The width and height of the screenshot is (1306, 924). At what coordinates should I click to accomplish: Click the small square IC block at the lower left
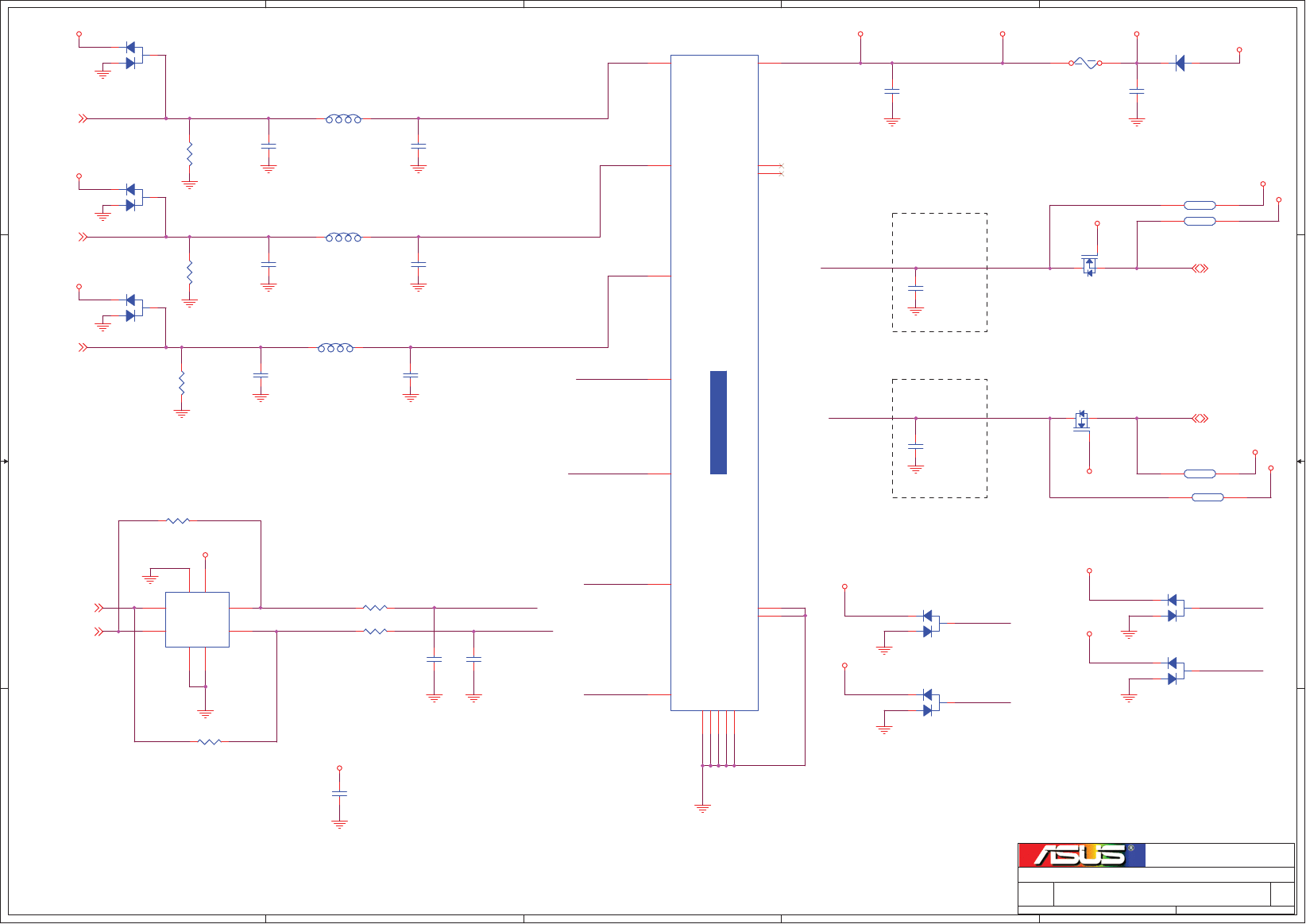click(x=197, y=620)
